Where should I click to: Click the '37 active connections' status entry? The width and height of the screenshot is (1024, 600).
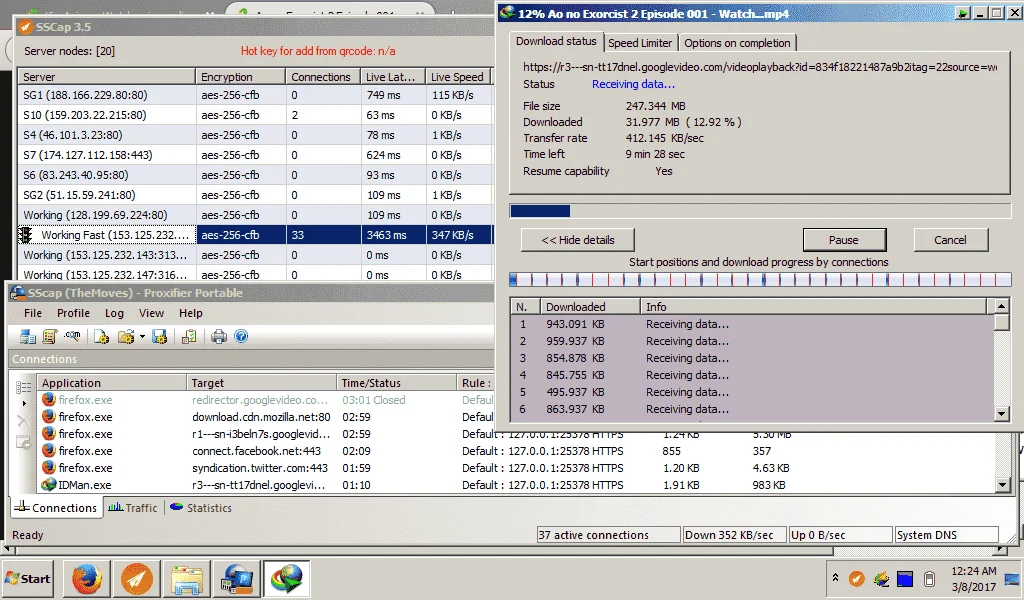click(608, 535)
